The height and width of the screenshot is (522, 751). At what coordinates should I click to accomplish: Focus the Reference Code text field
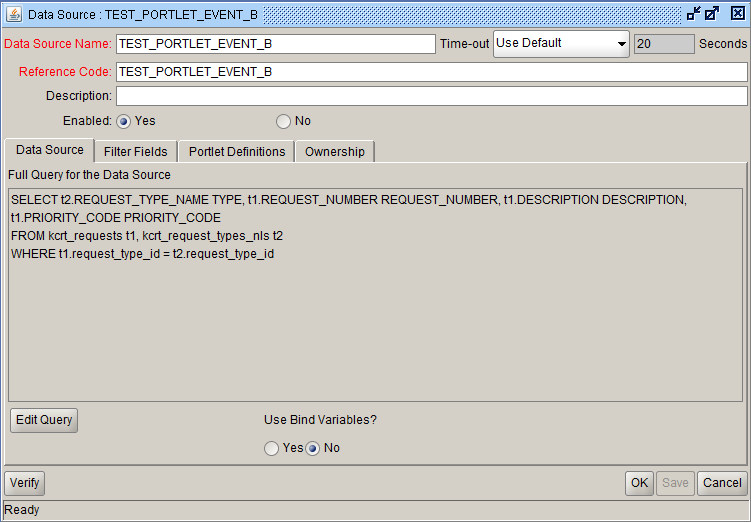[431, 72]
